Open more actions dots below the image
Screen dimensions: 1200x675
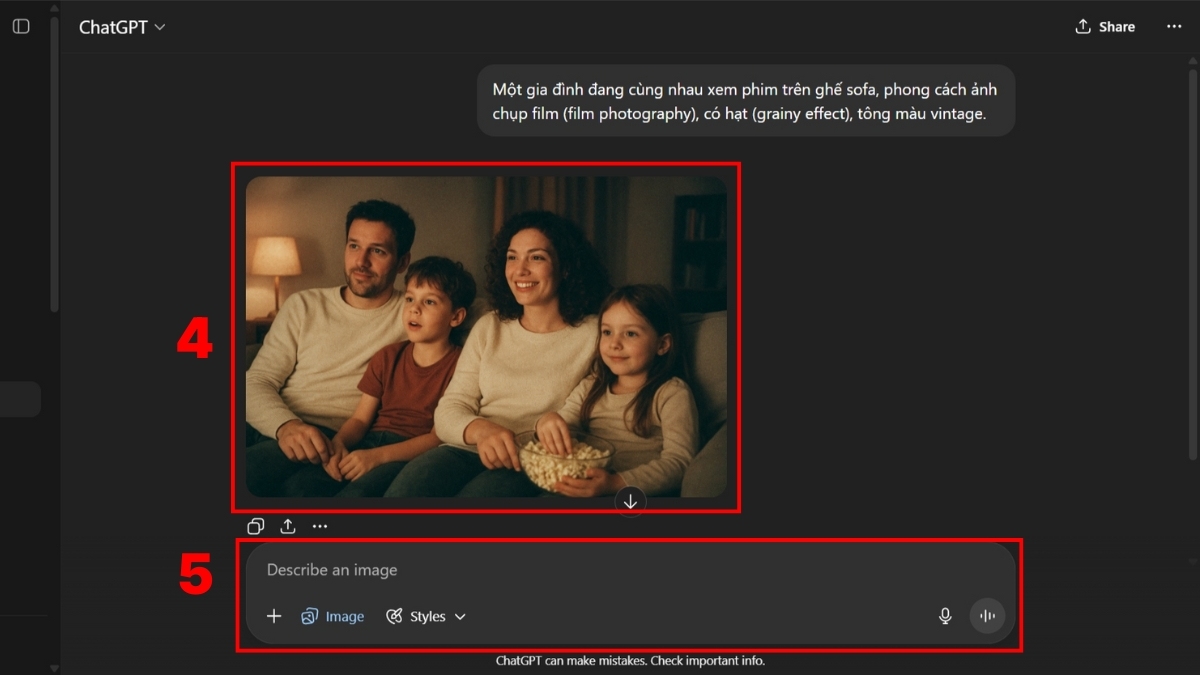click(x=320, y=526)
